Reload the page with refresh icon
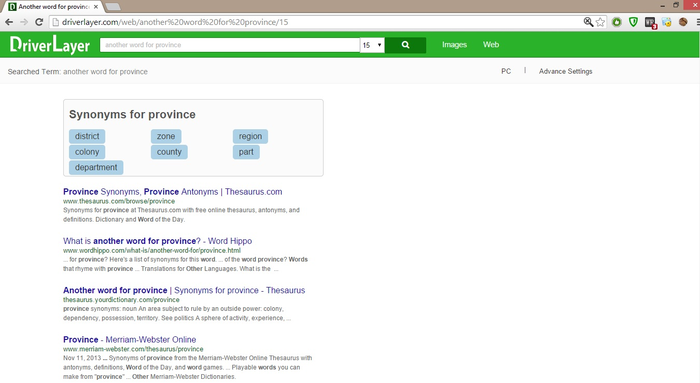Image resolution: width=700 pixels, height=383 pixels. pos(39,22)
